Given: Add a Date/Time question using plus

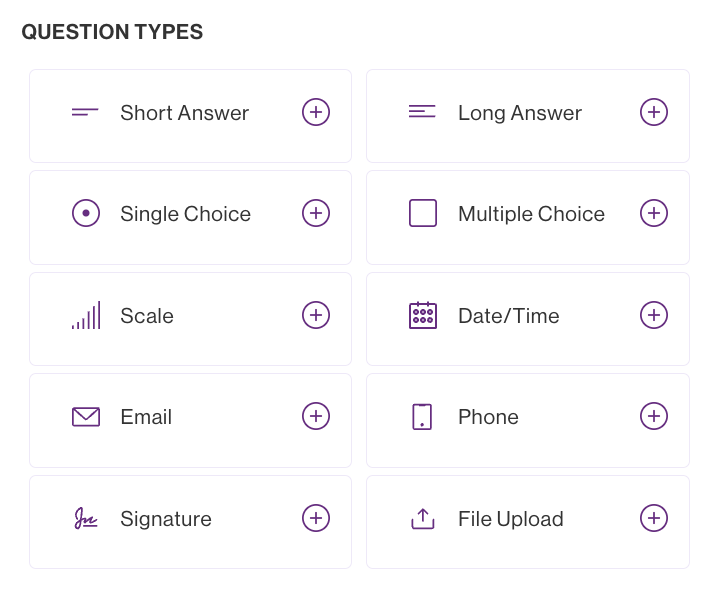Looking at the screenshot, I should pos(654,315).
